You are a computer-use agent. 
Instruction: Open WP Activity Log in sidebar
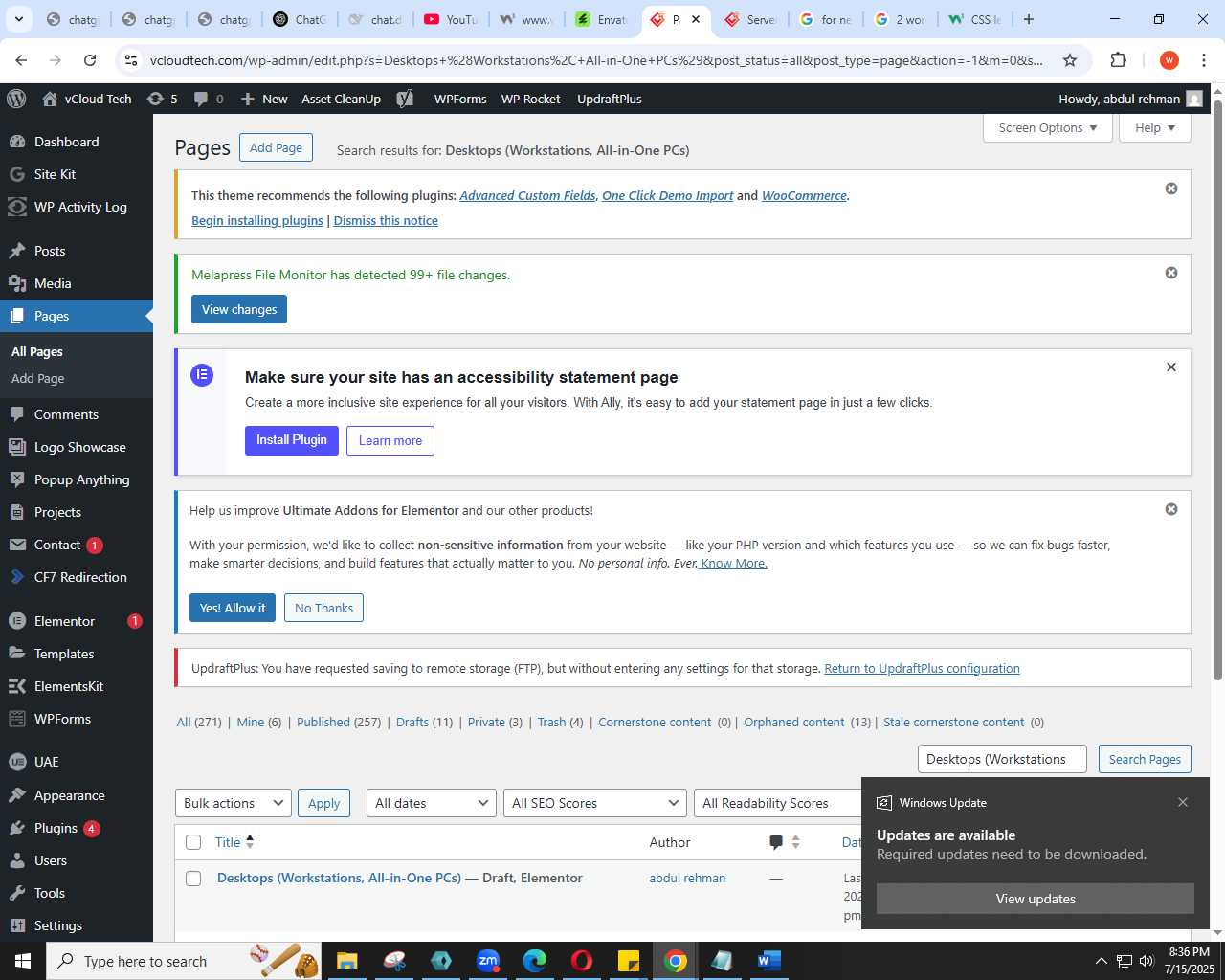pos(80,207)
